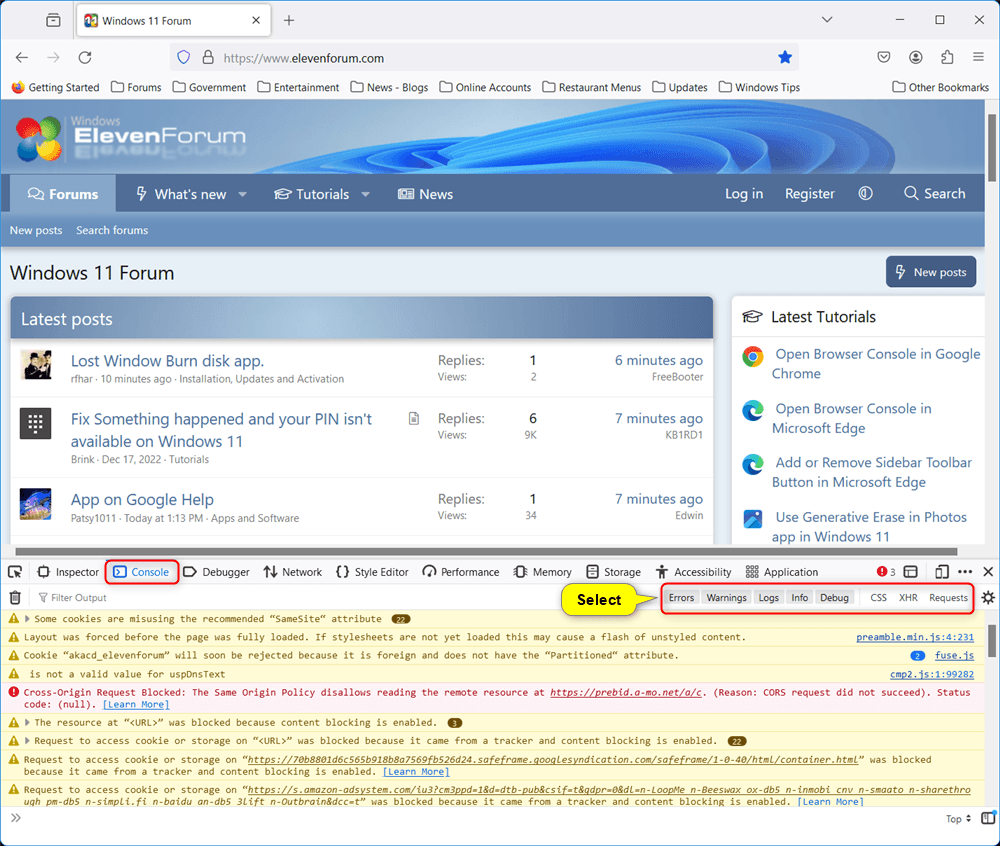Click the URL address bar
This screenshot has width=1000, height=846.
click(x=485, y=58)
